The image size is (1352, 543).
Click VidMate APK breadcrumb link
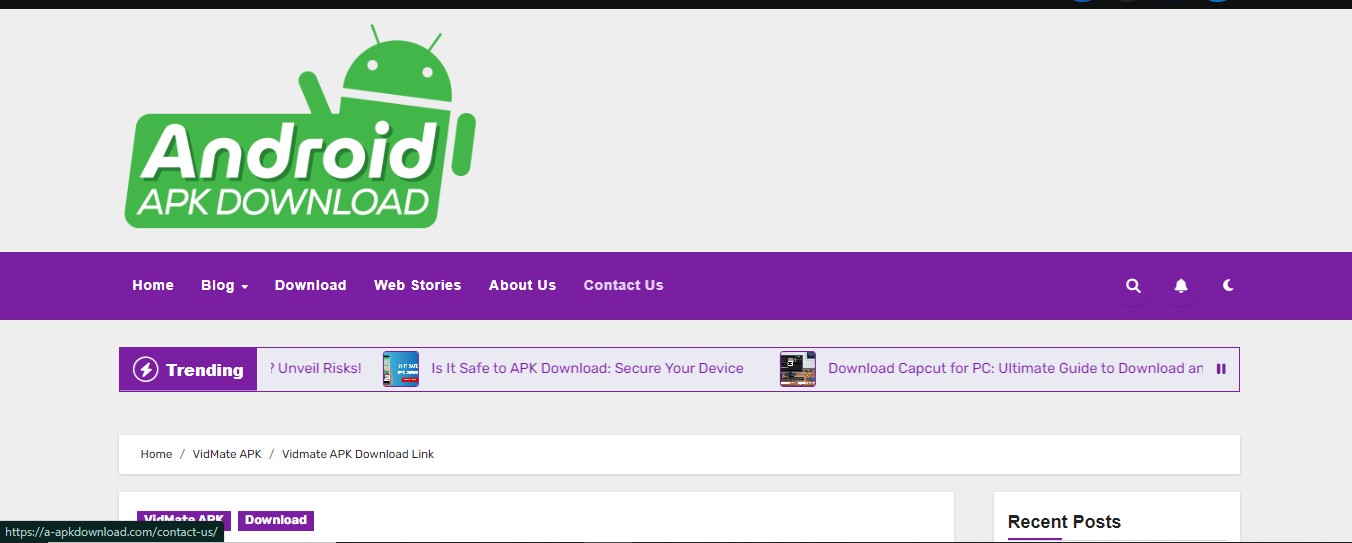tap(227, 454)
